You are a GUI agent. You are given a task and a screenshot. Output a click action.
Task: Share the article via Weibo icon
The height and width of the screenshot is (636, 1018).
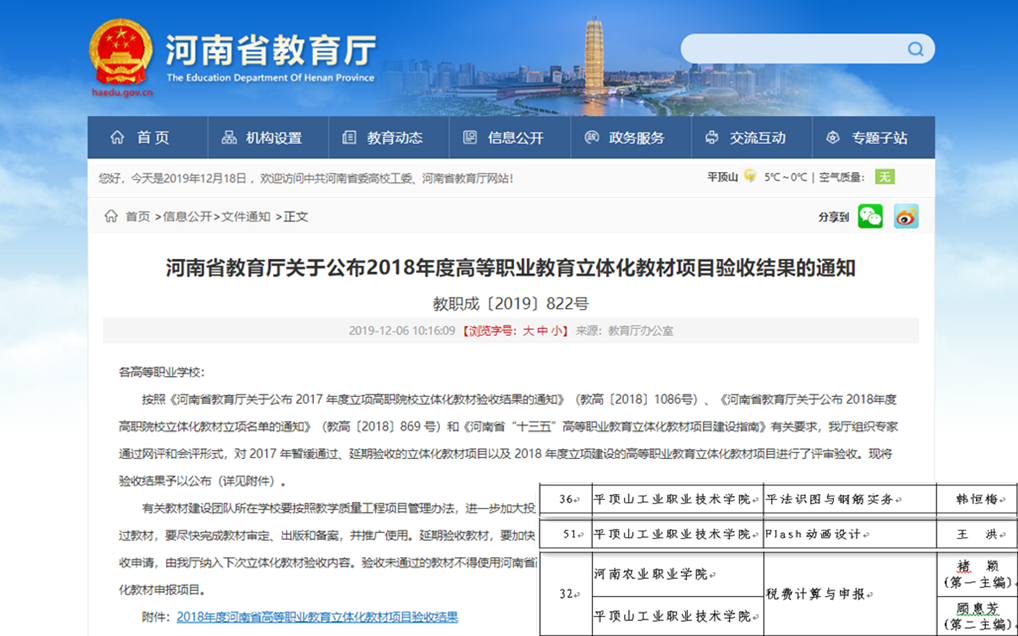tap(906, 216)
